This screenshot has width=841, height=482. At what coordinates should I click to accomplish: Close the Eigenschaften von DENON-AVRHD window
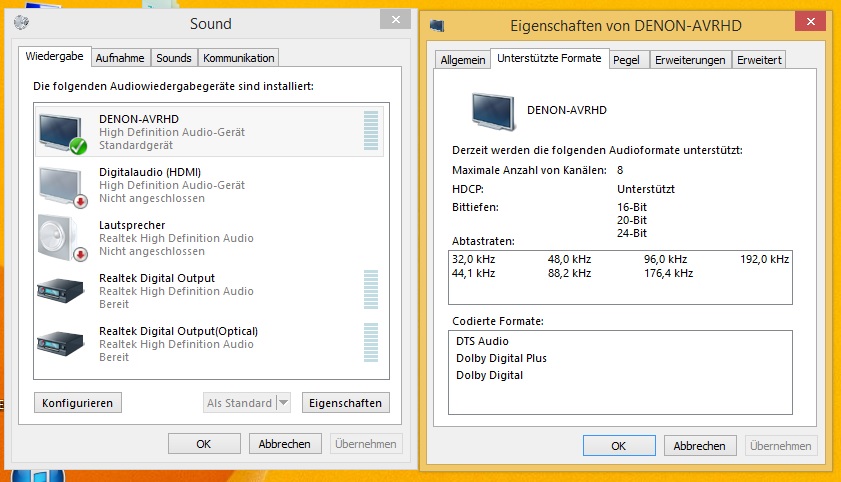point(810,21)
